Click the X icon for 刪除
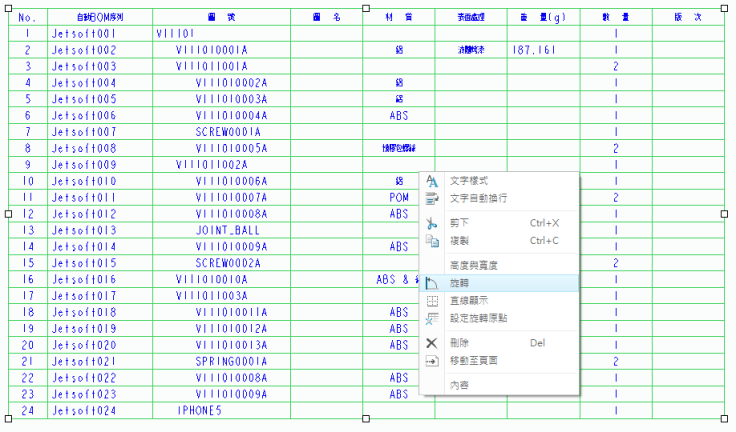 pos(432,343)
